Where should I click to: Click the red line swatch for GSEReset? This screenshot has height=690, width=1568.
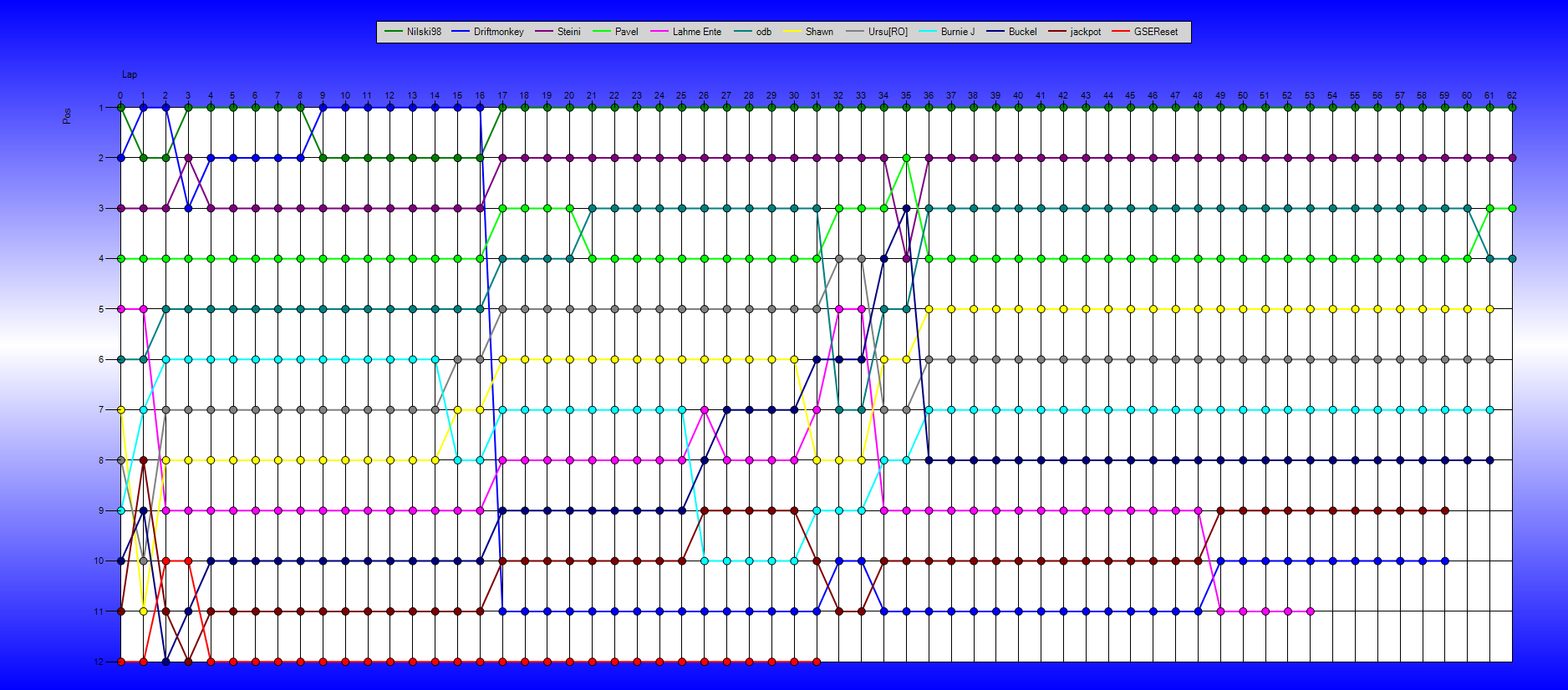coord(1120,32)
